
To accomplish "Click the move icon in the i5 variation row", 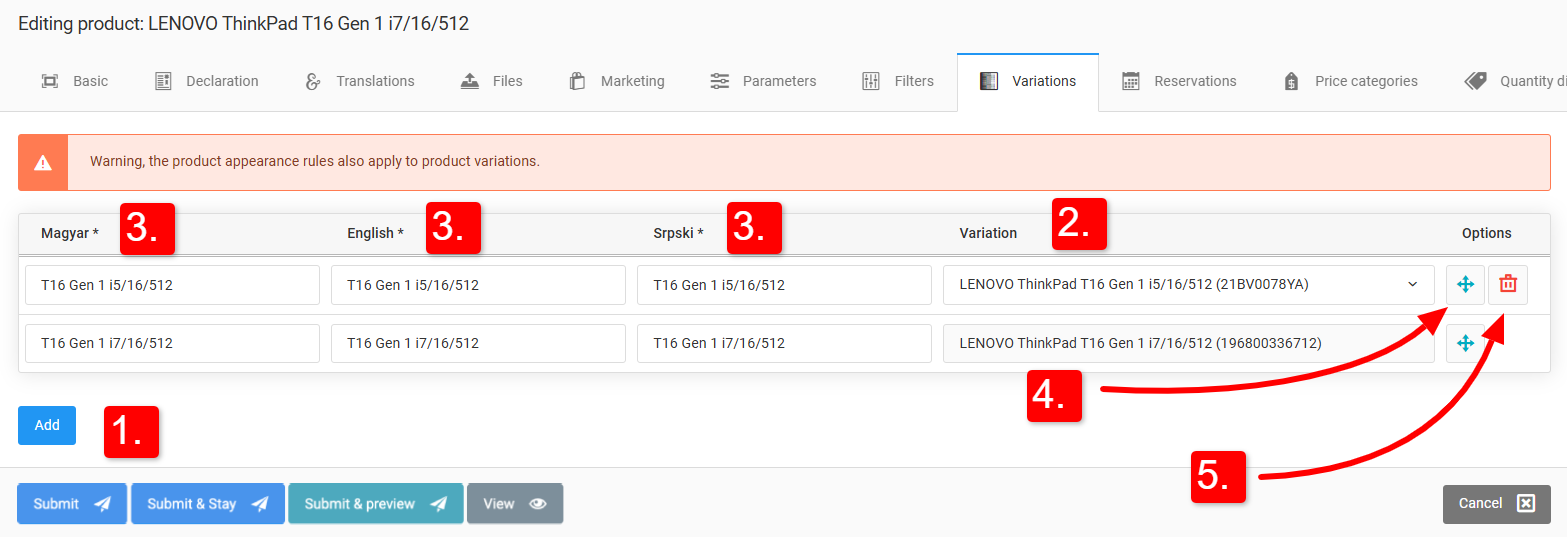I will coord(1465,285).
